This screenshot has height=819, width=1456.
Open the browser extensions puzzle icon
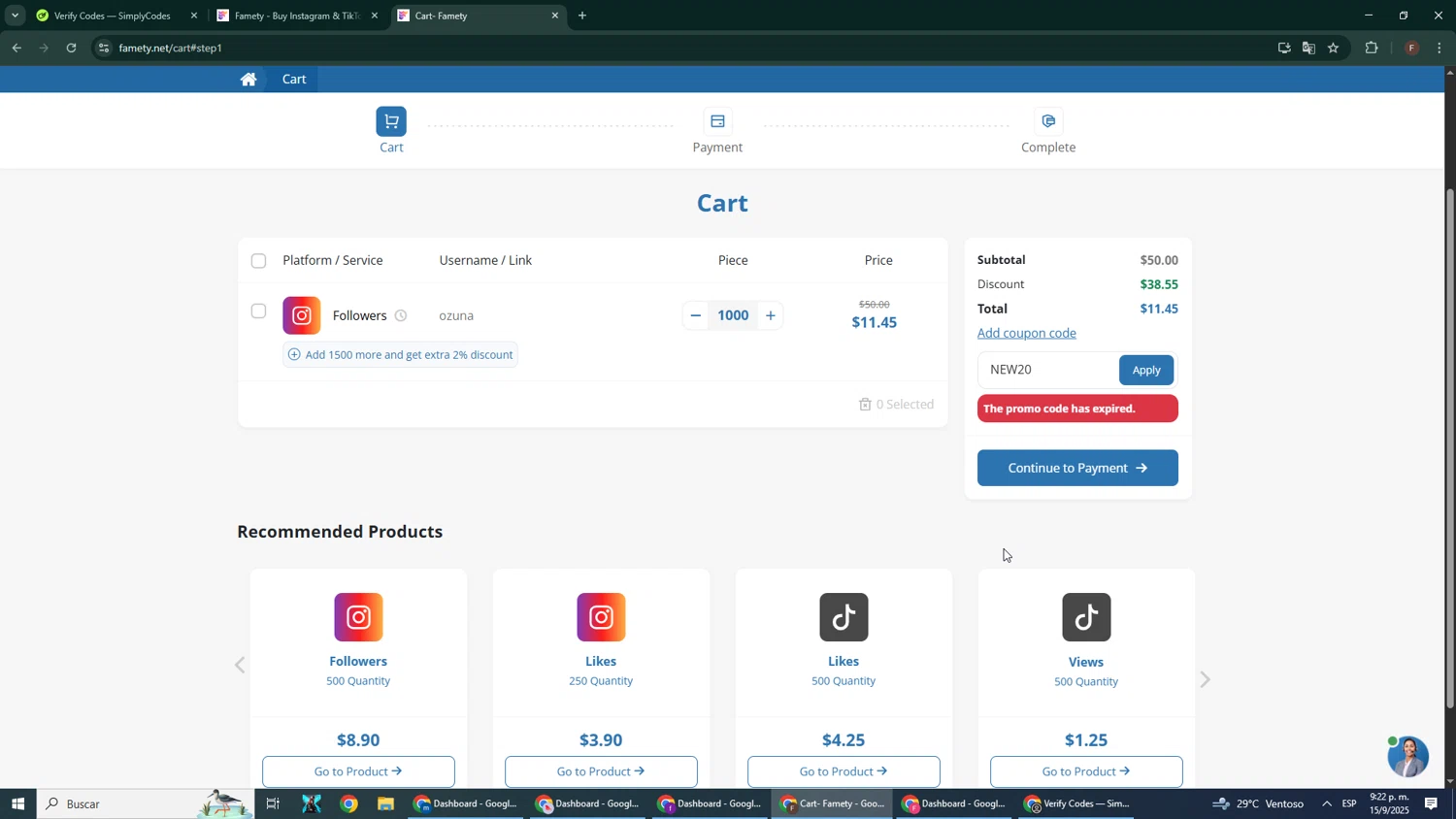[1372, 48]
